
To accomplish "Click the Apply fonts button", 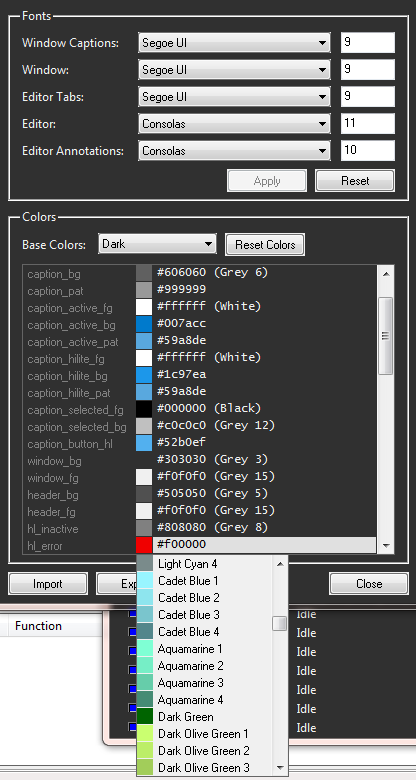I will pos(267,181).
